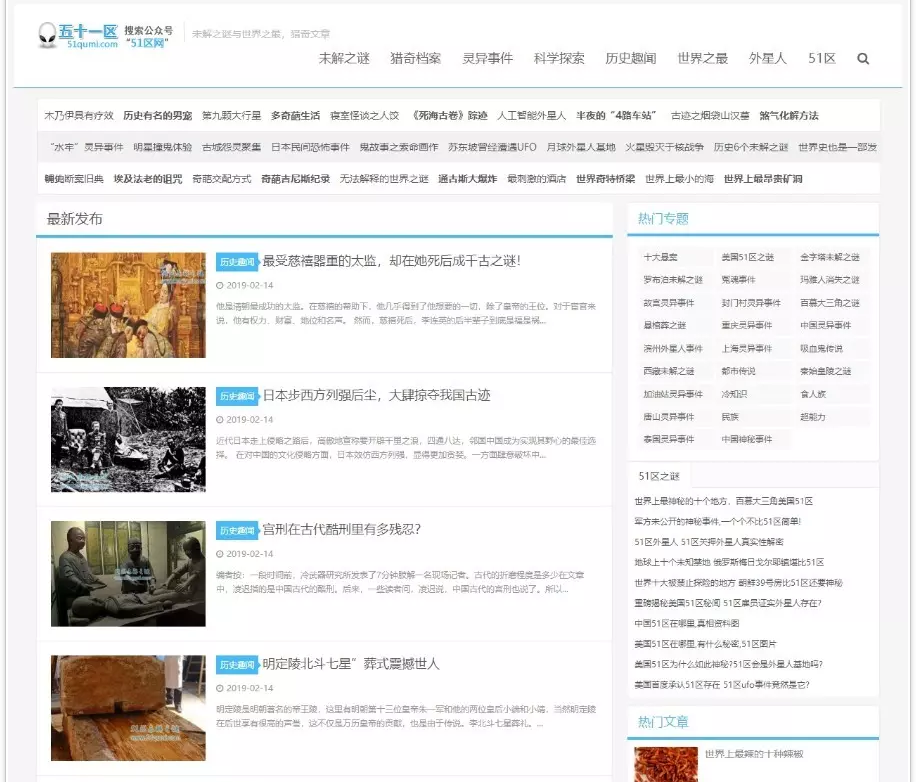The image size is (920, 782).
Task: Open hot topic 罗布泊未解之谜
Action: click(673, 280)
